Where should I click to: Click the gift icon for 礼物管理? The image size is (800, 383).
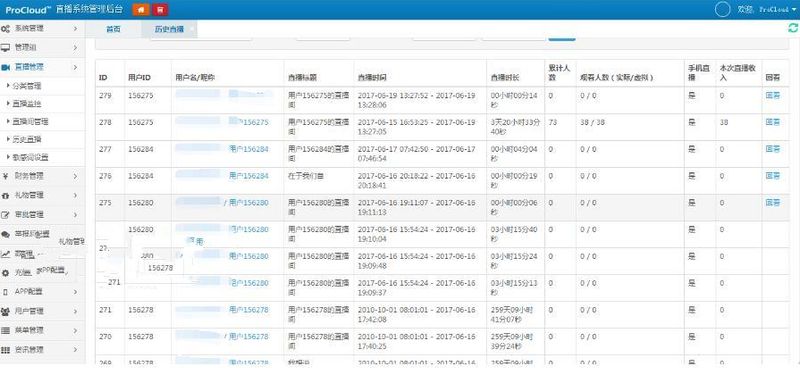(x=5, y=195)
